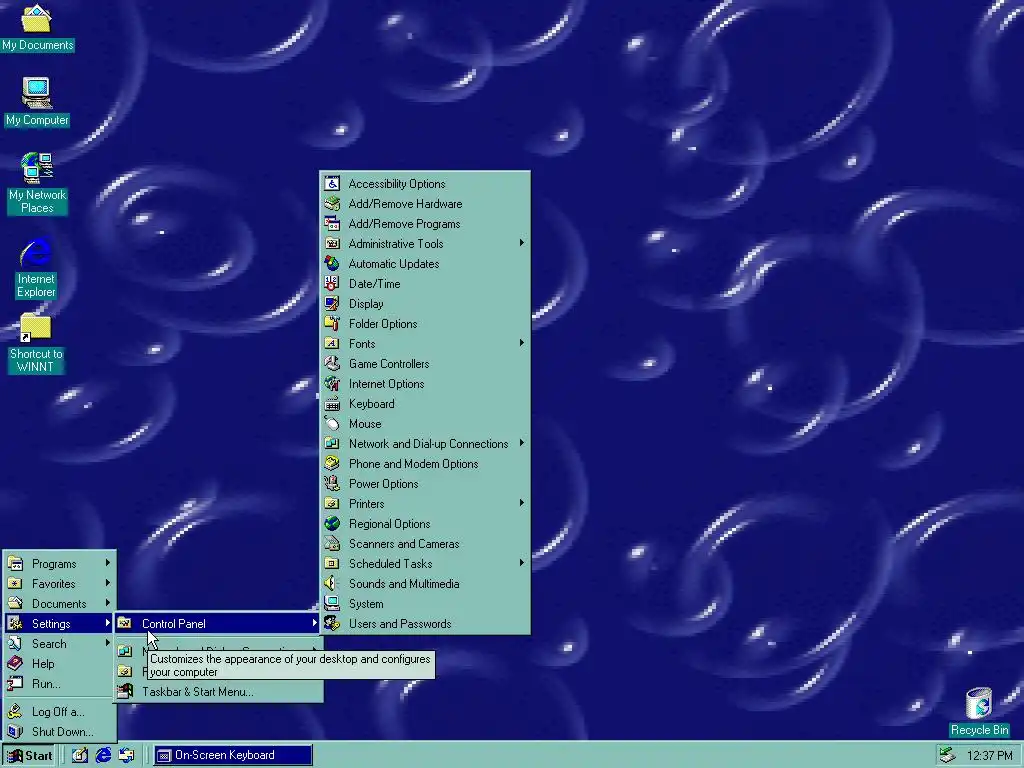Click the 12:37 PM system clock

tap(989, 756)
